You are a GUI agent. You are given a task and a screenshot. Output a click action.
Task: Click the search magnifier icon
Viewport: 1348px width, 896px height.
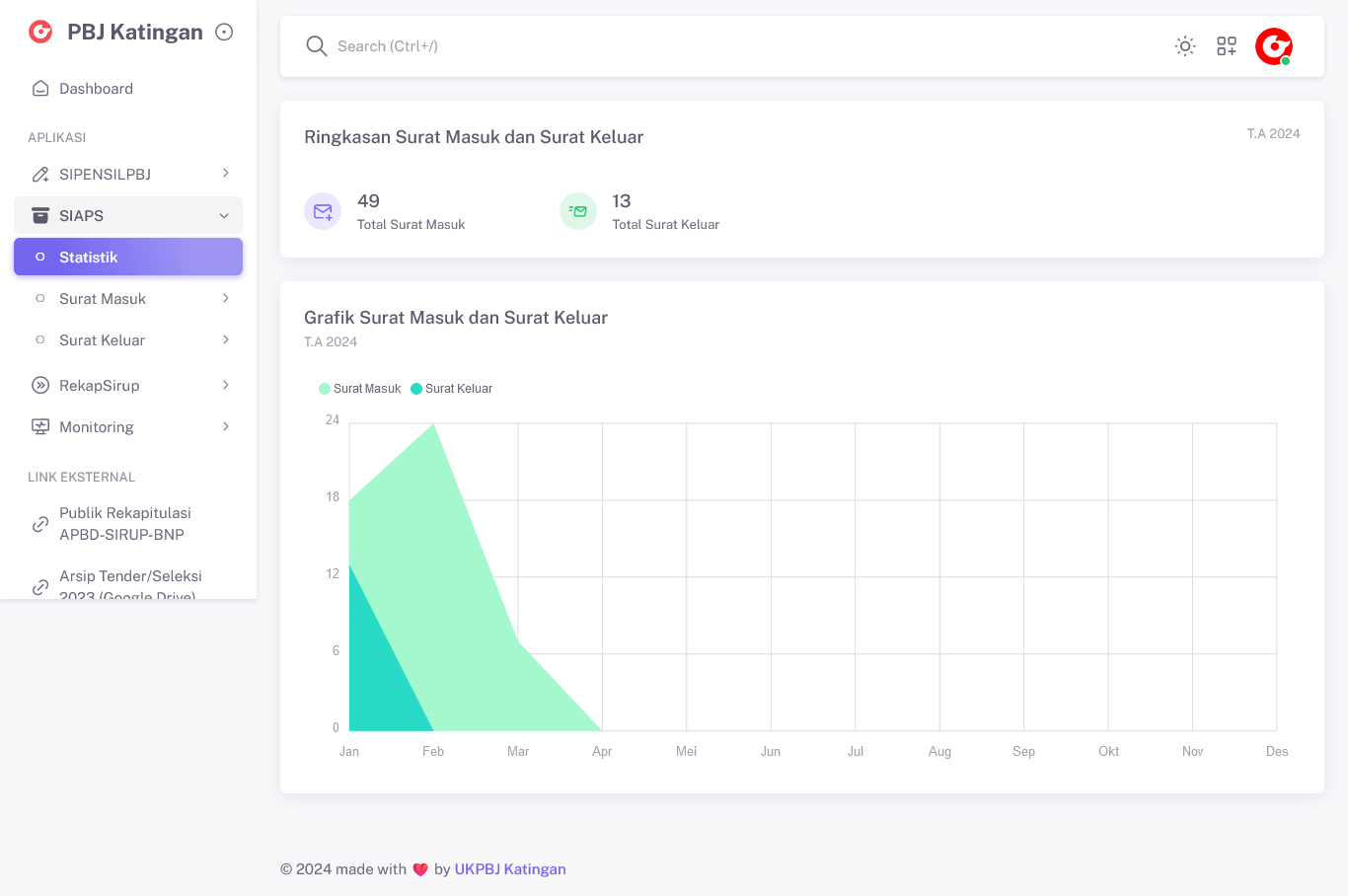tap(316, 46)
